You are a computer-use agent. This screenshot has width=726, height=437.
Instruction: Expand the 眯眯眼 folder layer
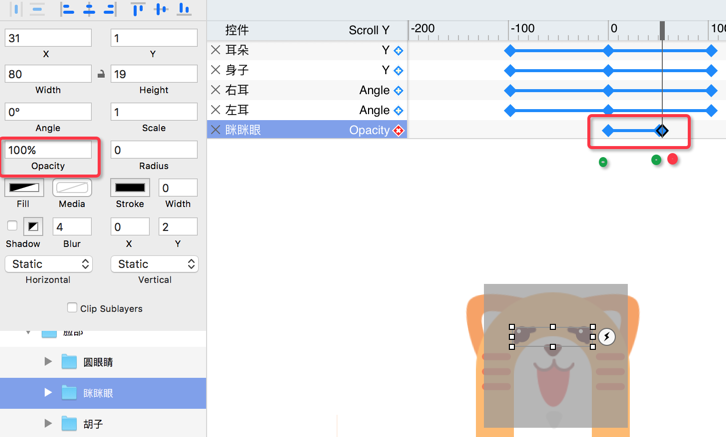pyautogui.click(x=48, y=393)
